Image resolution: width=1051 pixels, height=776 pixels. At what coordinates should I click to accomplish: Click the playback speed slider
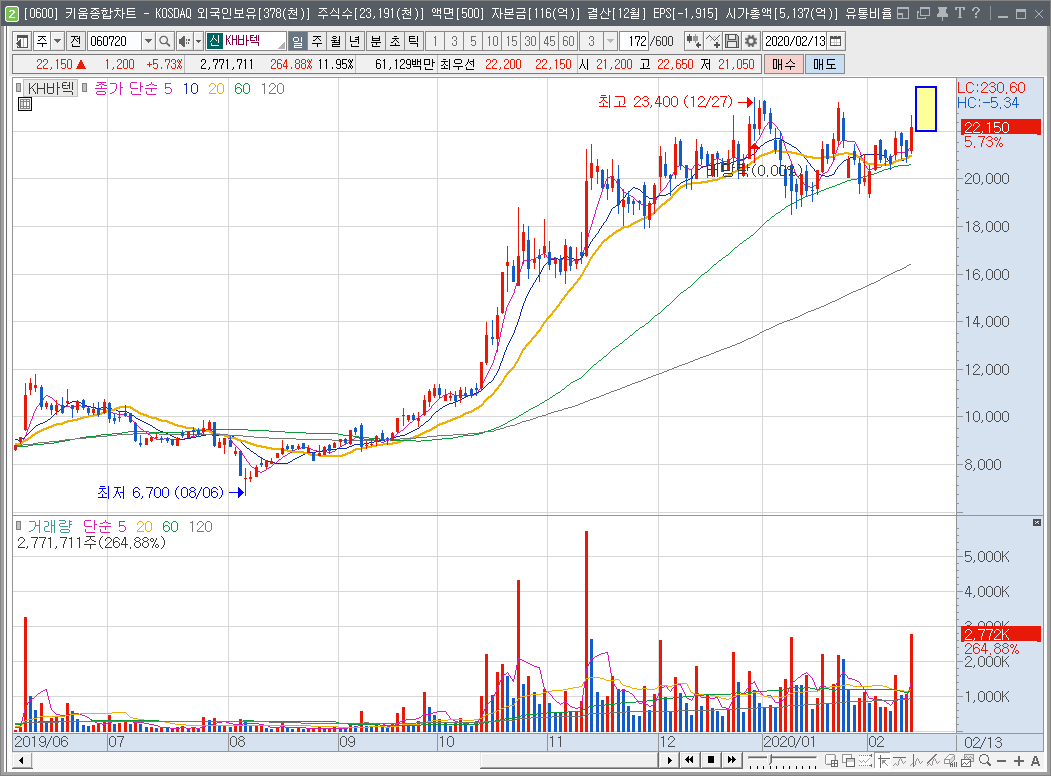click(x=782, y=760)
